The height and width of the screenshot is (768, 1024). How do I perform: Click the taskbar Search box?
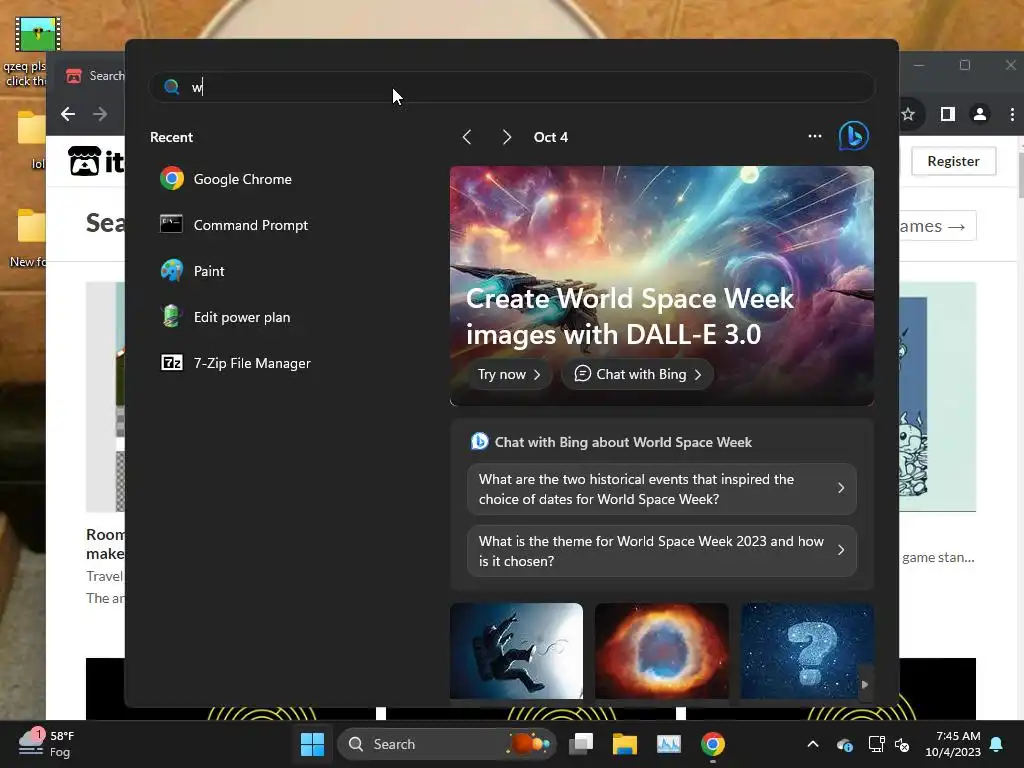click(x=447, y=744)
